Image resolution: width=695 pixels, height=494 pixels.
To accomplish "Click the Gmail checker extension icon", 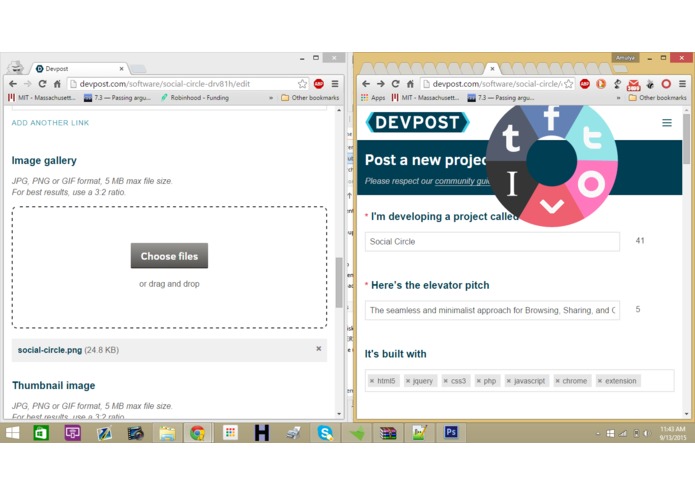I will click(633, 84).
